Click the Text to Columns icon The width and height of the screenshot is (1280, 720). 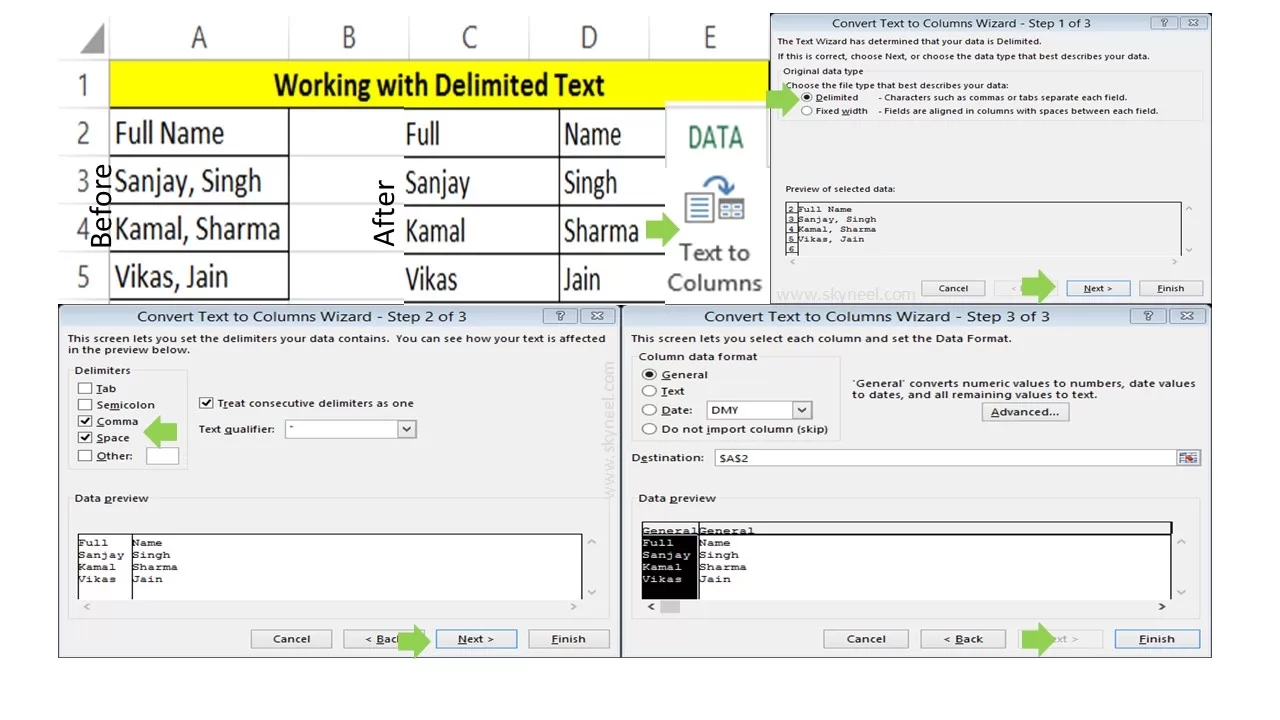pos(714,200)
